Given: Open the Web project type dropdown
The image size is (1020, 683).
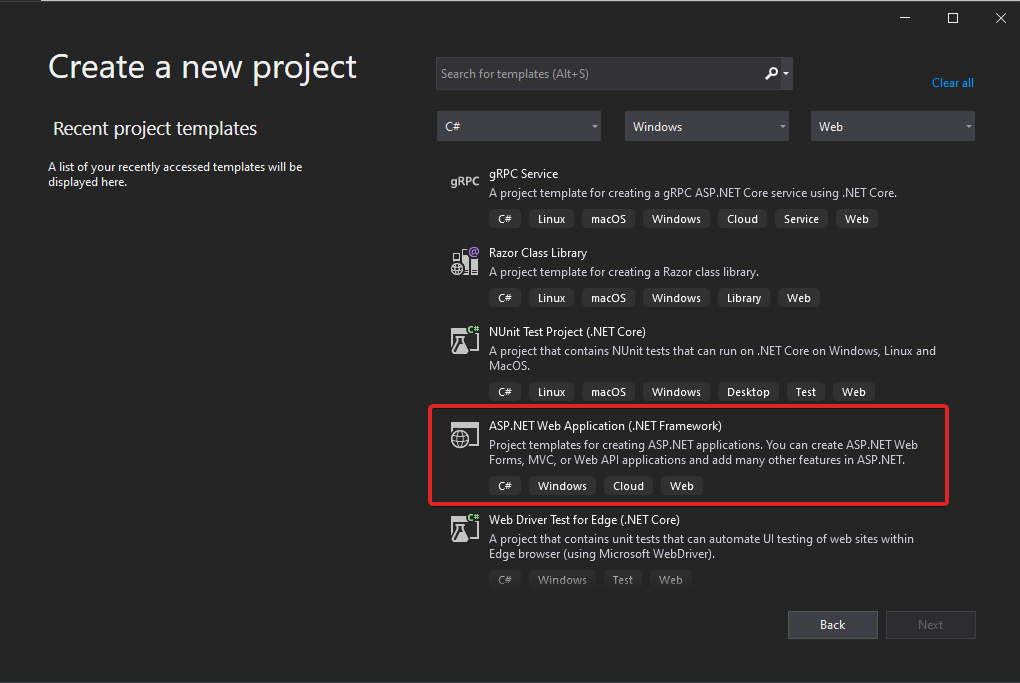Looking at the screenshot, I should [x=892, y=126].
